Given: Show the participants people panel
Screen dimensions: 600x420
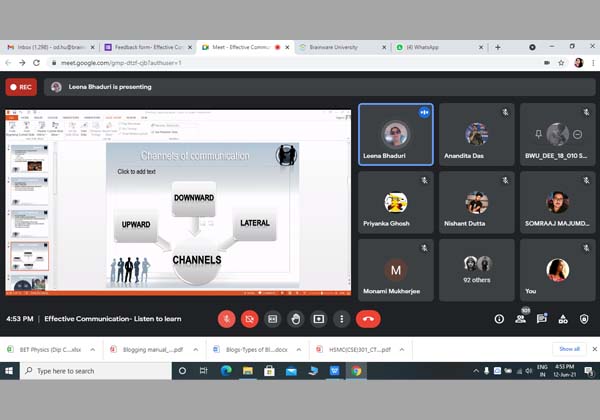Looking at the screenshot, I should (520, 319).
